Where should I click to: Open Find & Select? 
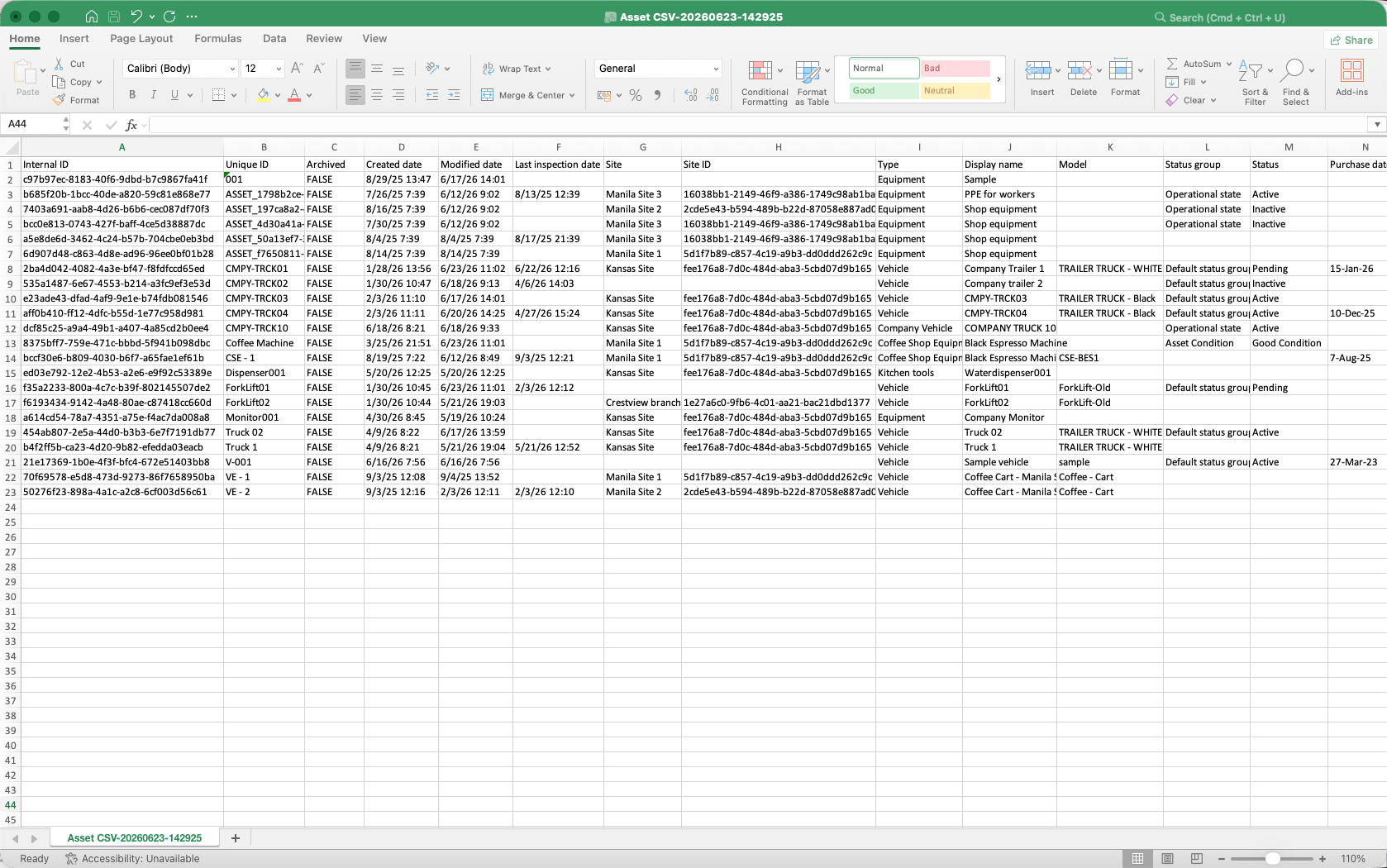coord(1295,83)
